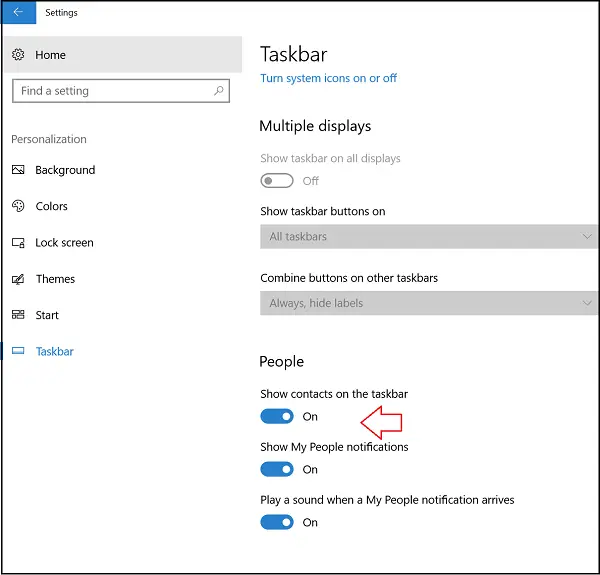Viewport: 600px width, 575px height.
Task: Click the search magnifier in Find a setting
Action: [218, 91]
